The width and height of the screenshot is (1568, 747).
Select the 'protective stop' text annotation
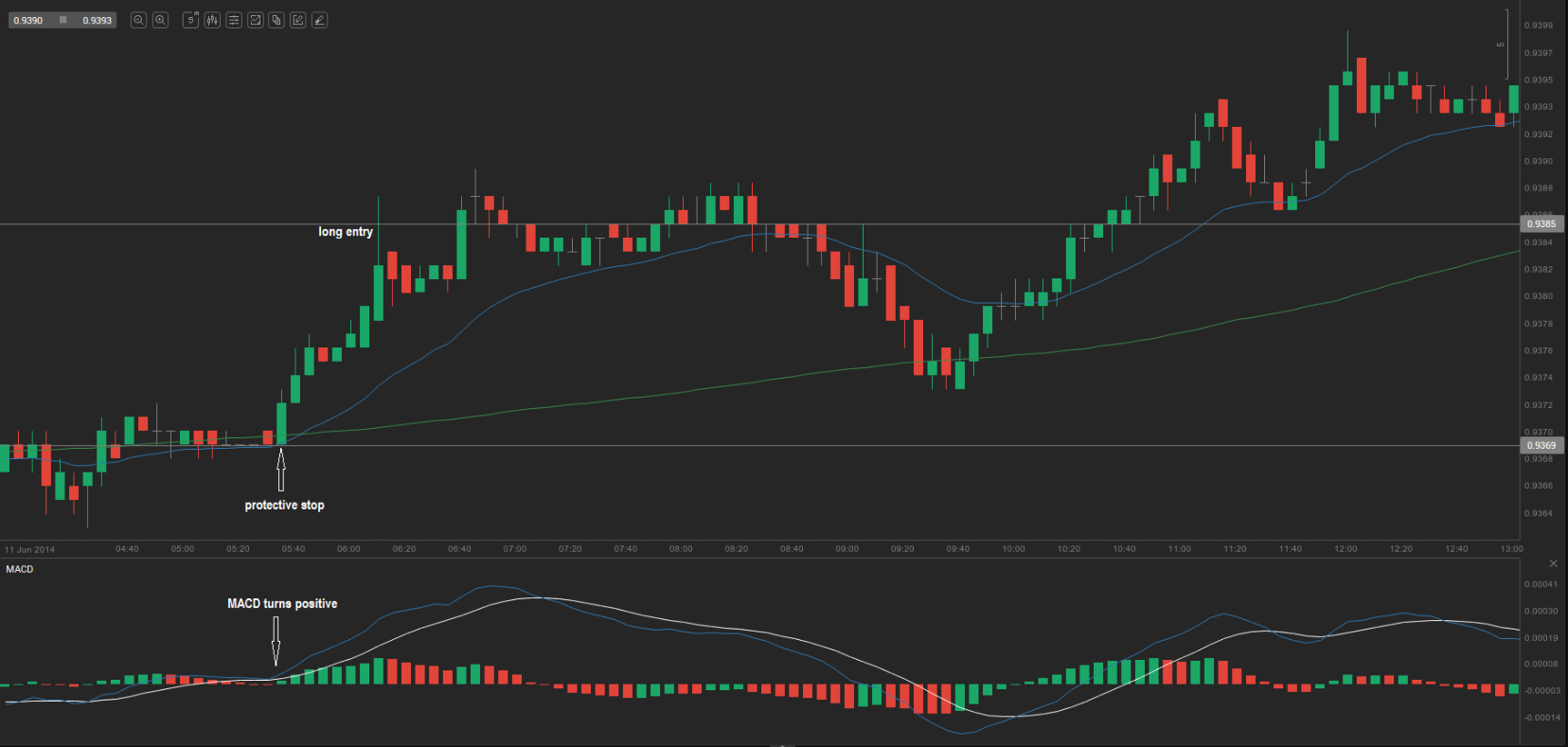tap(284, 506)
